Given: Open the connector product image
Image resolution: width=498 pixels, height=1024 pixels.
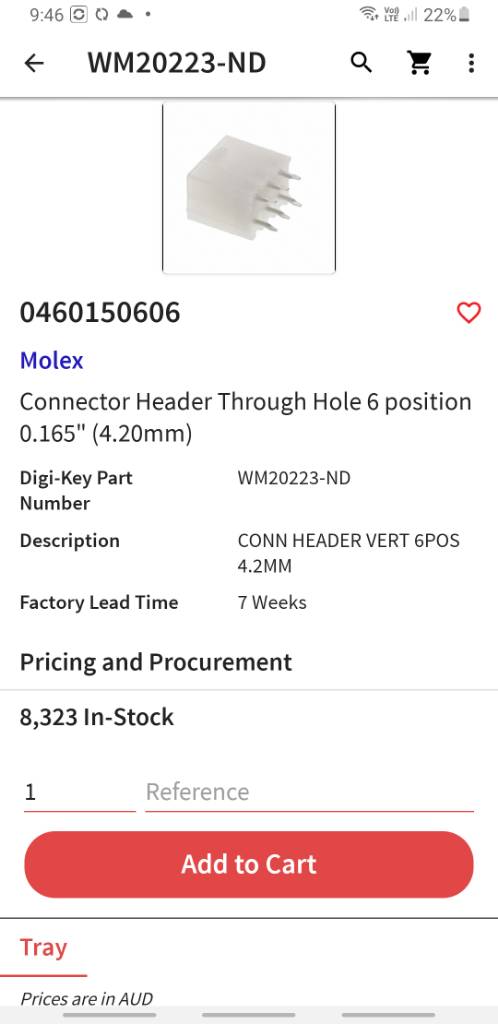Looking at the screenshot, I should pyautogui.click(x=249, y=187).
